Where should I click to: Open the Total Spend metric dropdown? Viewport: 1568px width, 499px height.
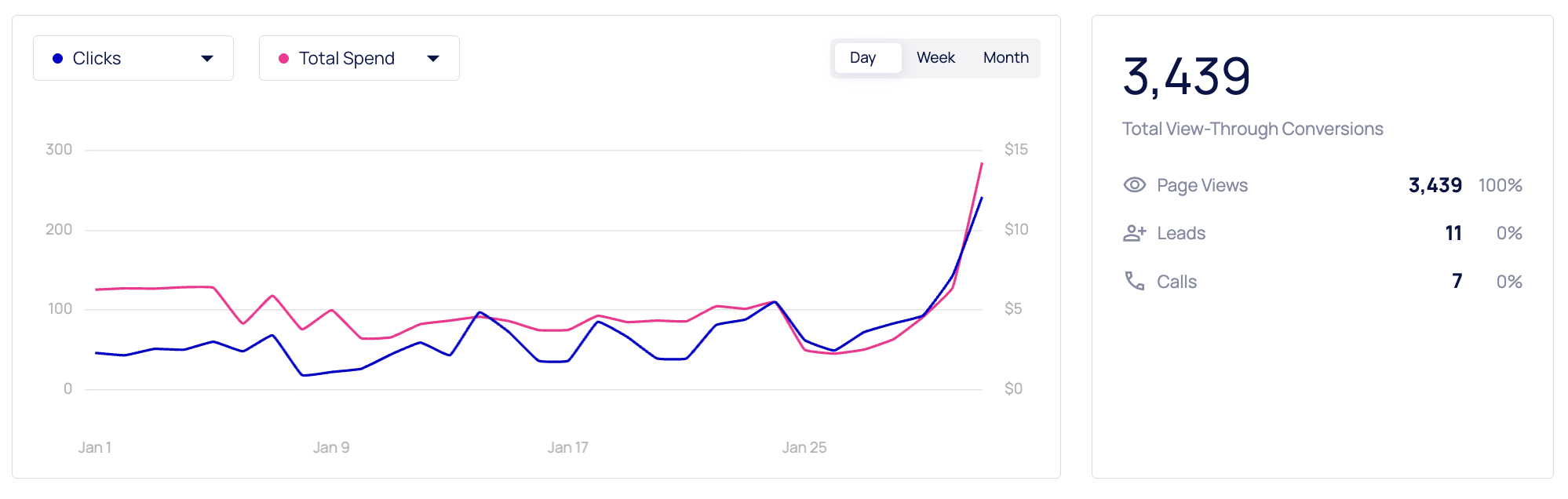(x=359, y=58)
